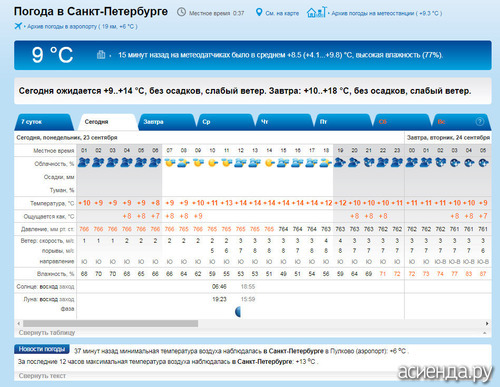Open the airport weather archive link
This screenshot has height=387, width=500.
click(82, 26)
